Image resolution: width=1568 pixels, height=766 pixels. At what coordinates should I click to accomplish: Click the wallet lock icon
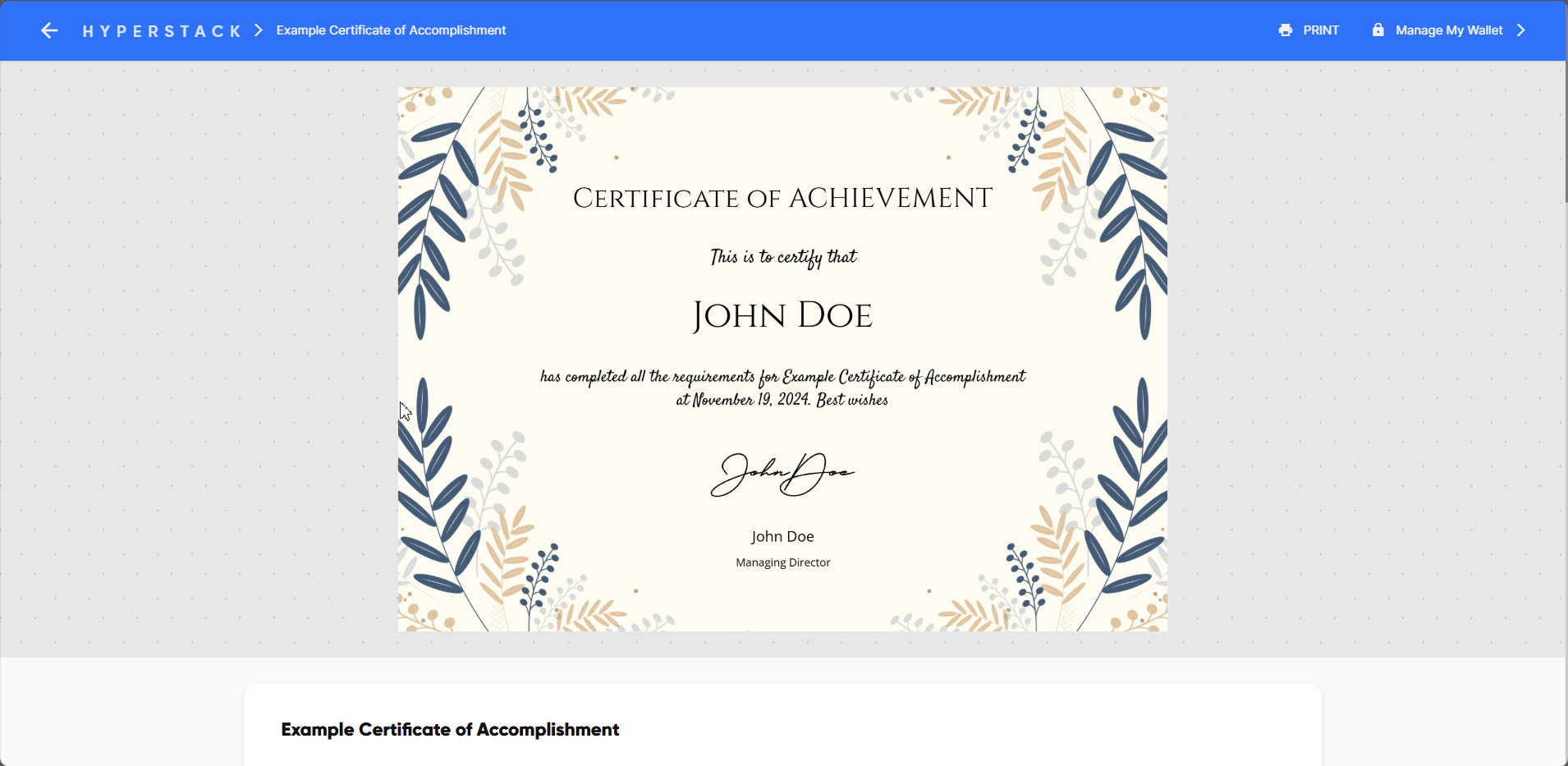1378,30
